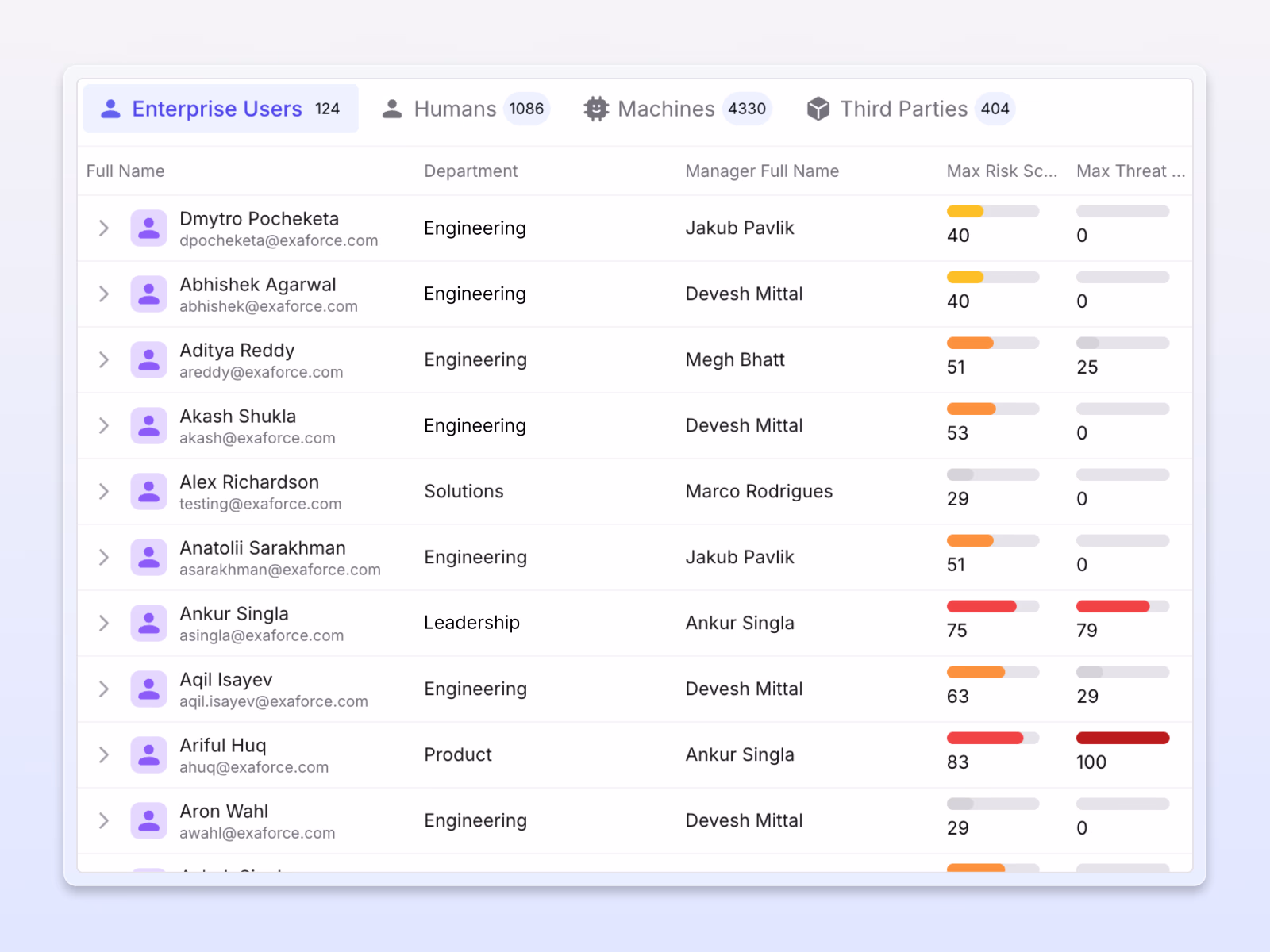Expand Akash Shukla's details row

pyautogui.click(x=103, y=425)
